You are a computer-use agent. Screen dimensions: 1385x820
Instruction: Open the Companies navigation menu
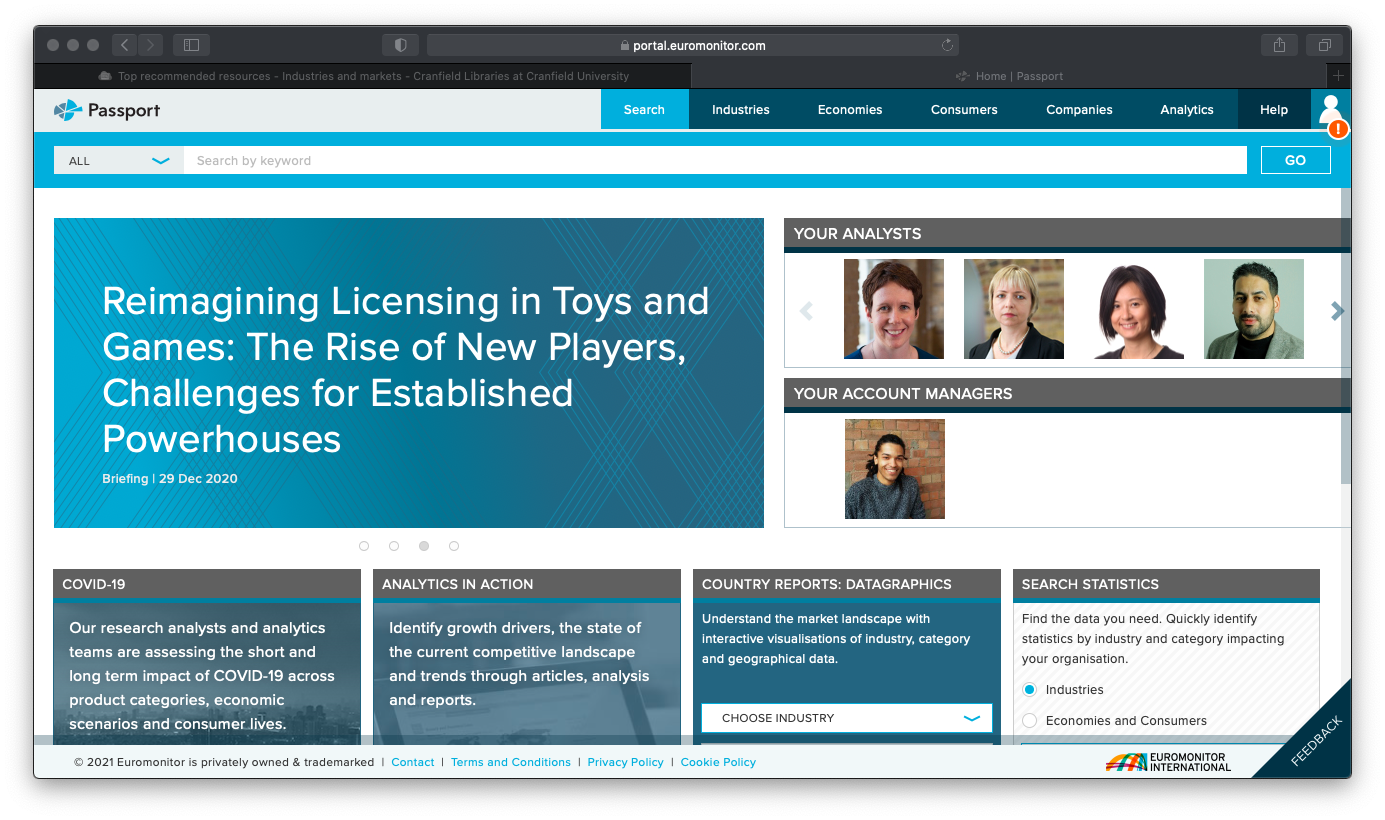point(1079,110)
